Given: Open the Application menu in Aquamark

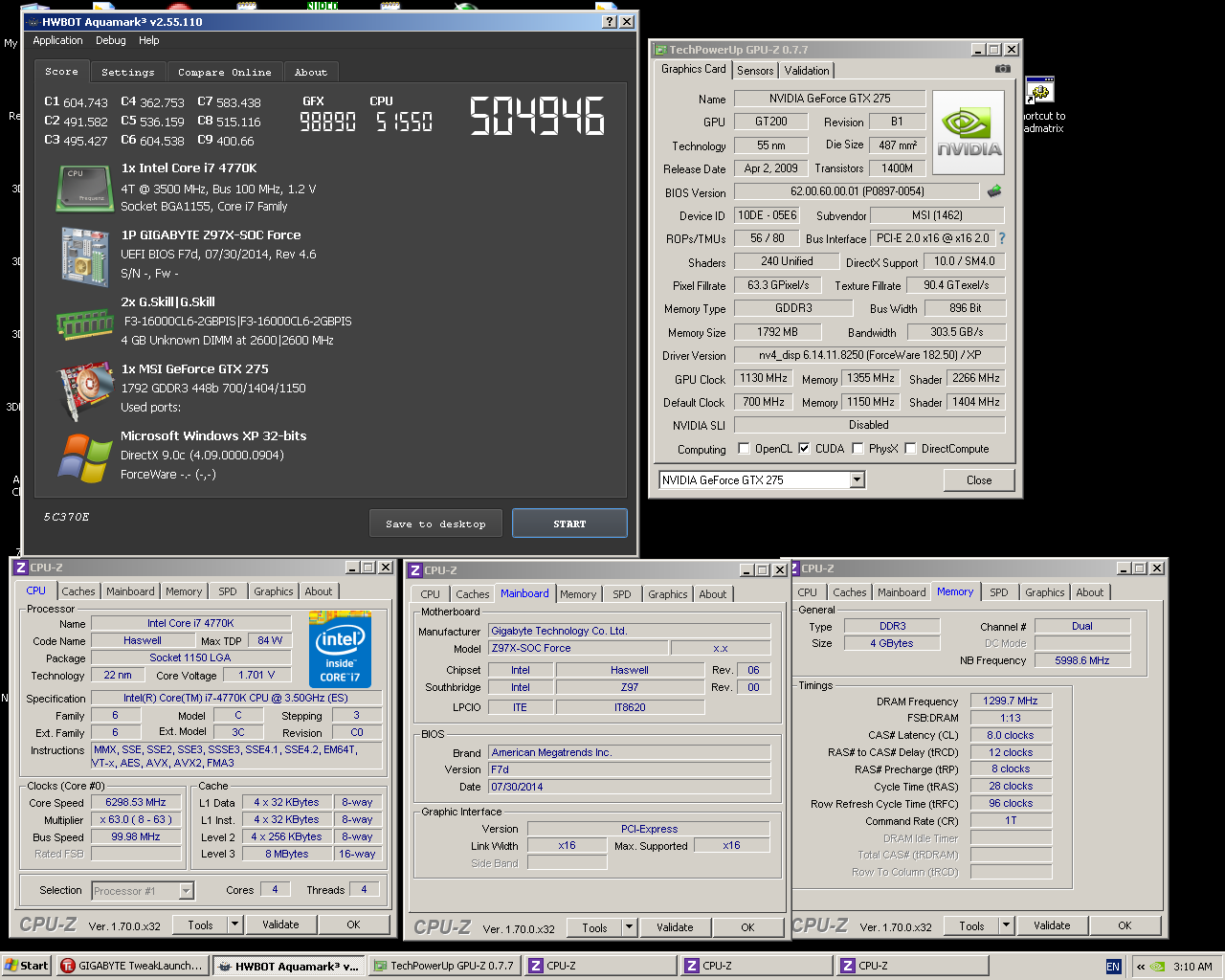Looking at the screenshot, I should 57,40.
